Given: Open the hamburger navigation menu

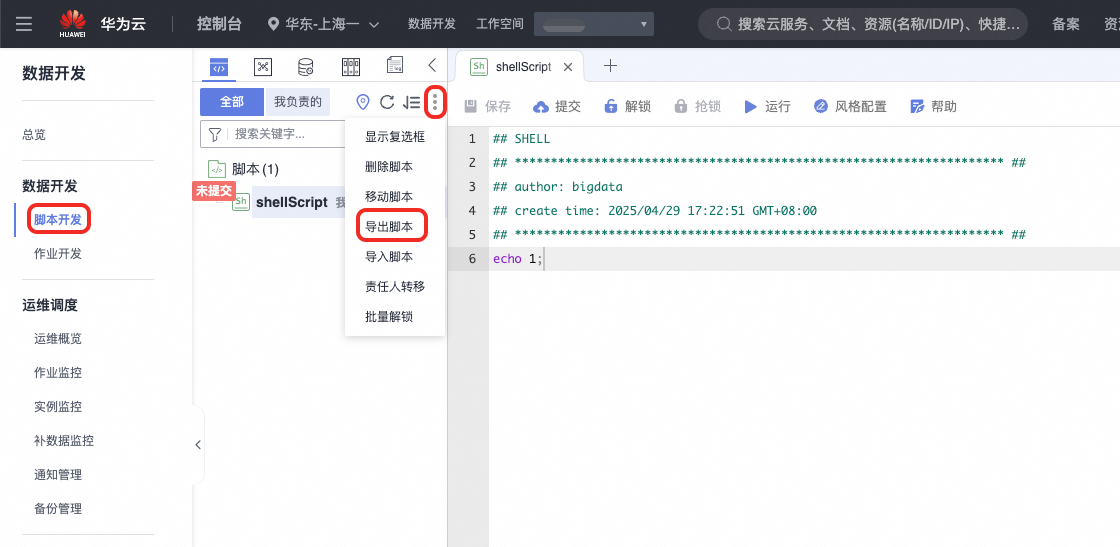Looking at the screenshot, I should (x=24, y=24).
